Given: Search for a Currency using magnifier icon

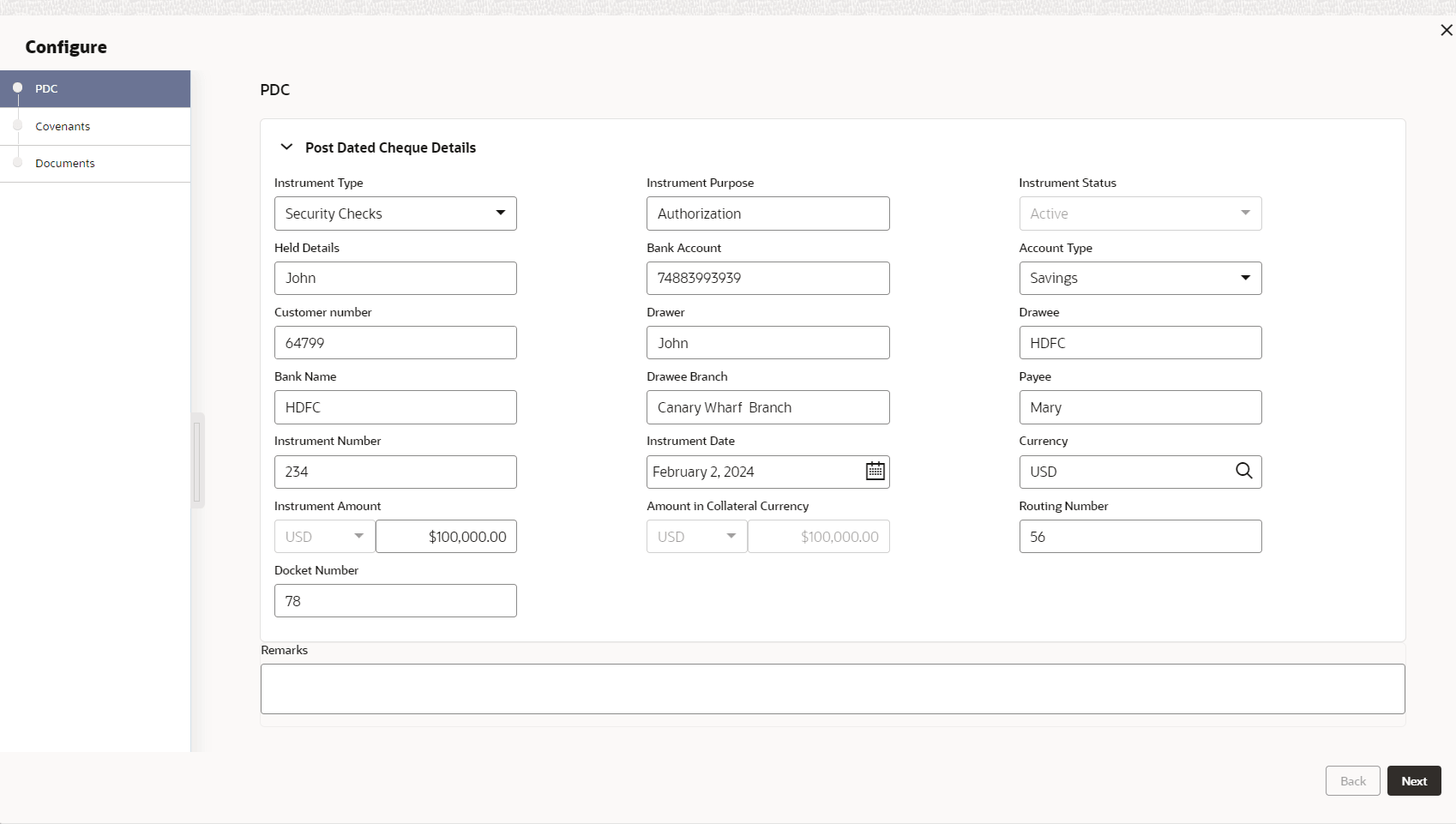Looking at the screenshot, I should tap(1243, 471).
